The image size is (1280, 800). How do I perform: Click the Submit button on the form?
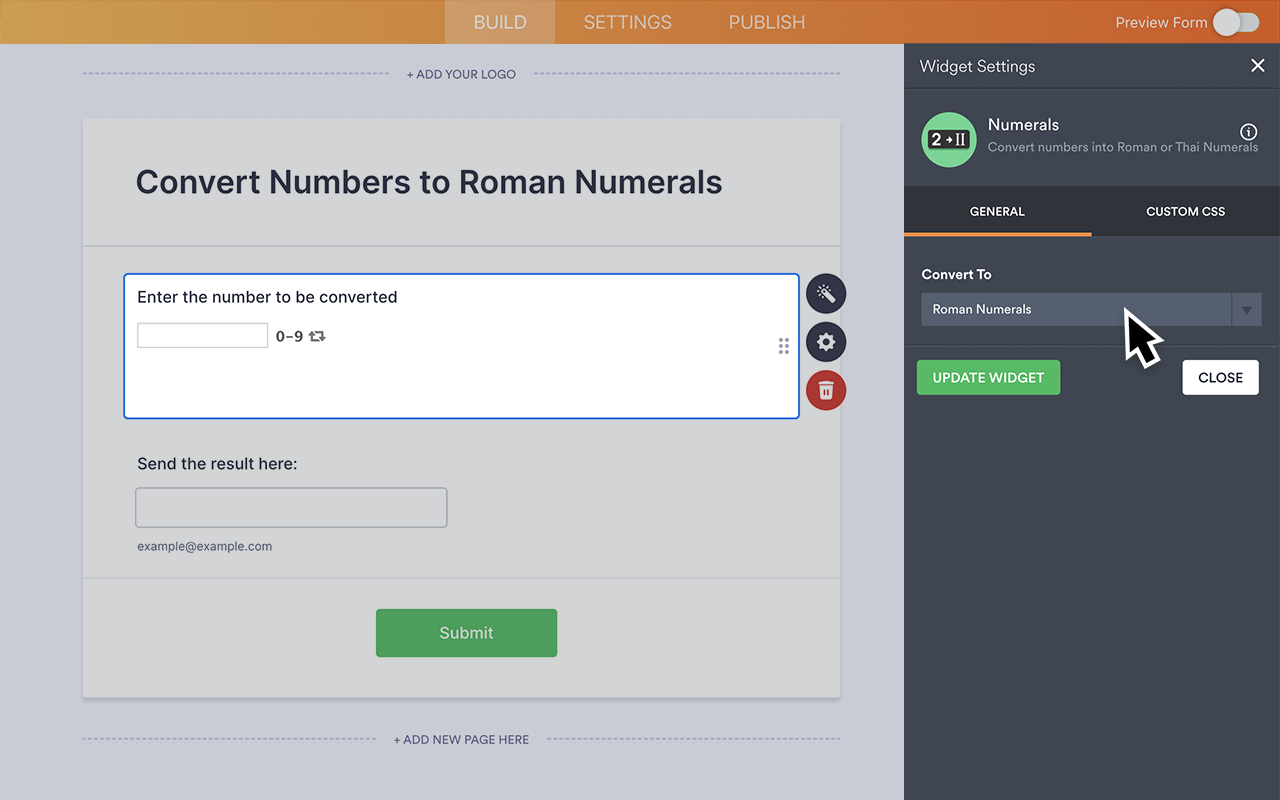pyautogui.click(x=466, y=632)
